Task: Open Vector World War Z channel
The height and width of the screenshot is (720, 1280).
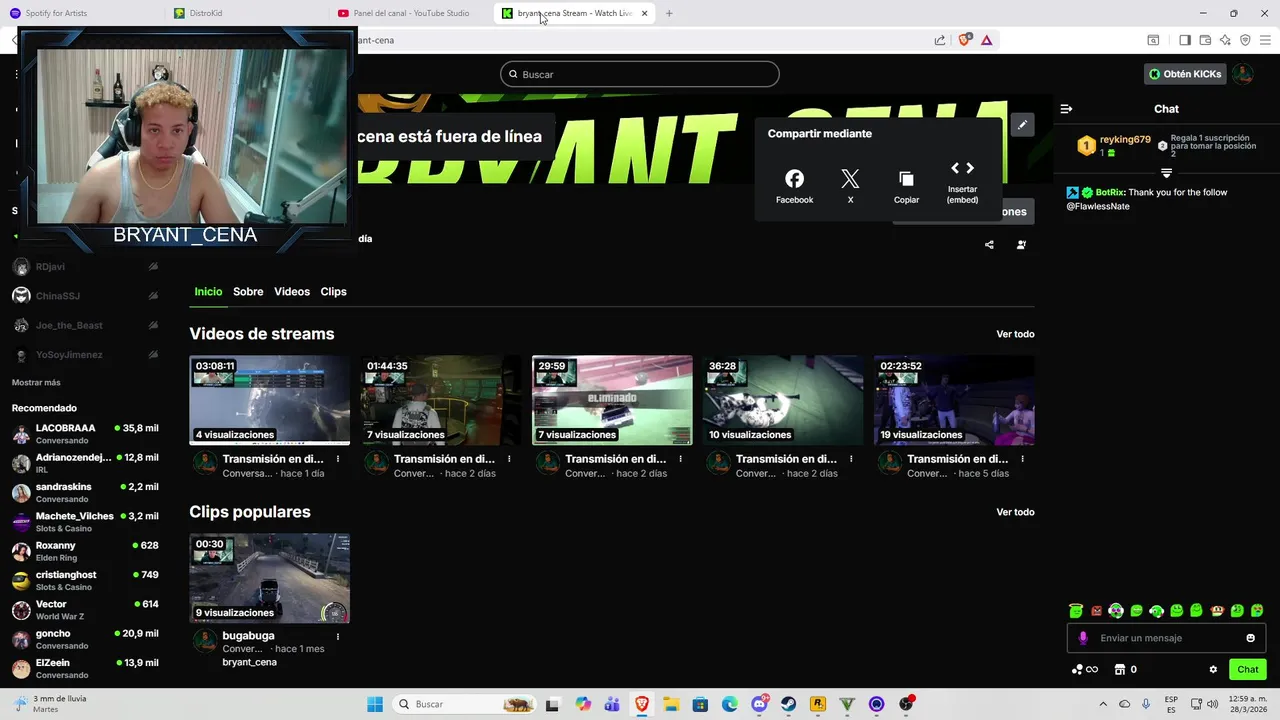Action: pyautogui.click(x=85, y=610)
